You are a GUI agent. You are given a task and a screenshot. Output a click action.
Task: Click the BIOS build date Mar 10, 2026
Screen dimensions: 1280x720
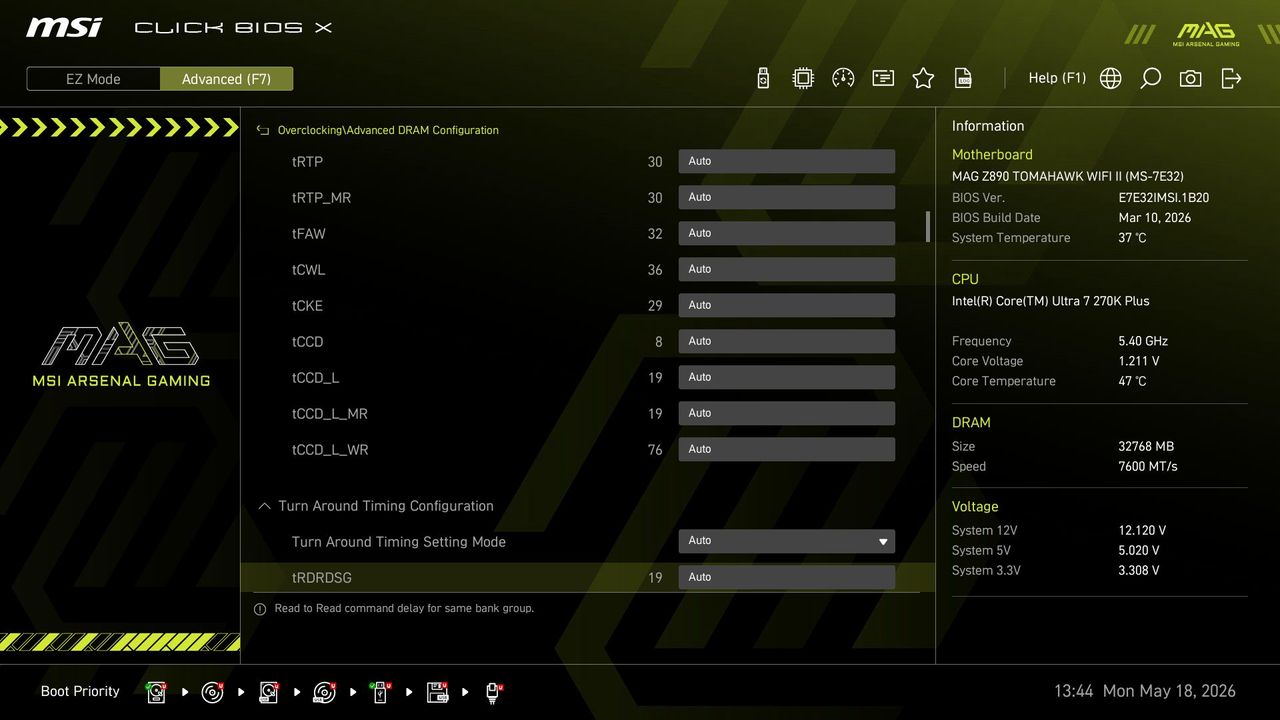[1154, 218]
